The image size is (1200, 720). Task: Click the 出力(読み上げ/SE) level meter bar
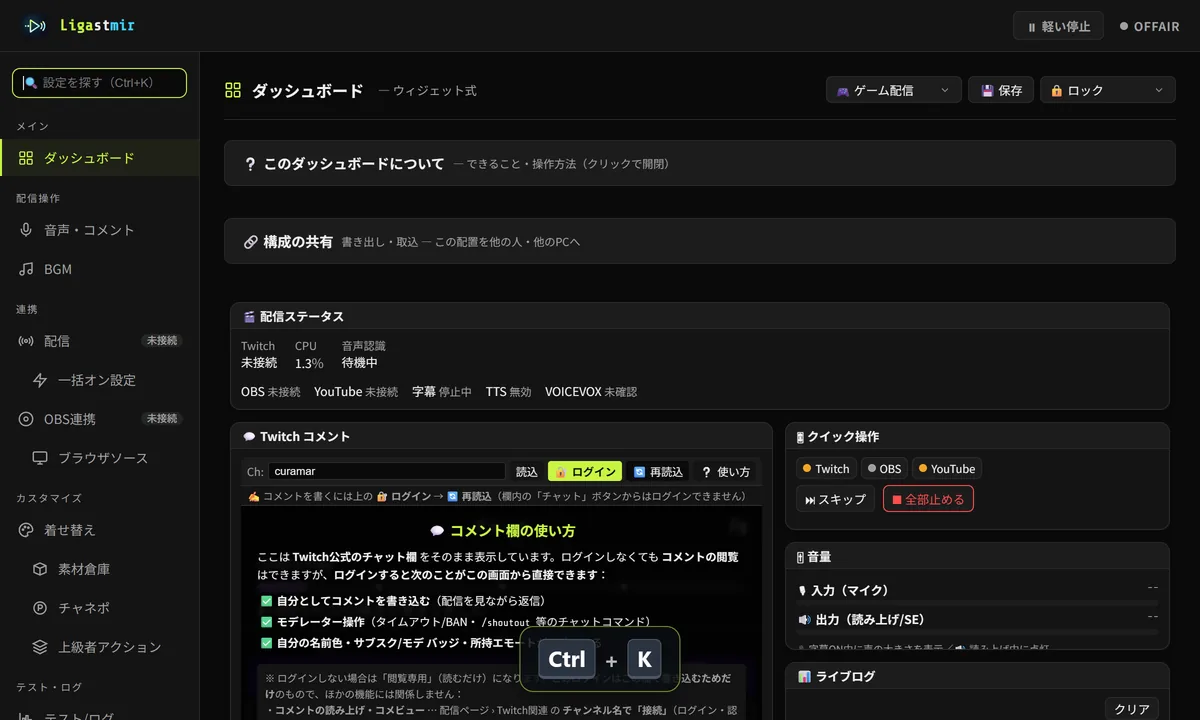tap(977, 632)
